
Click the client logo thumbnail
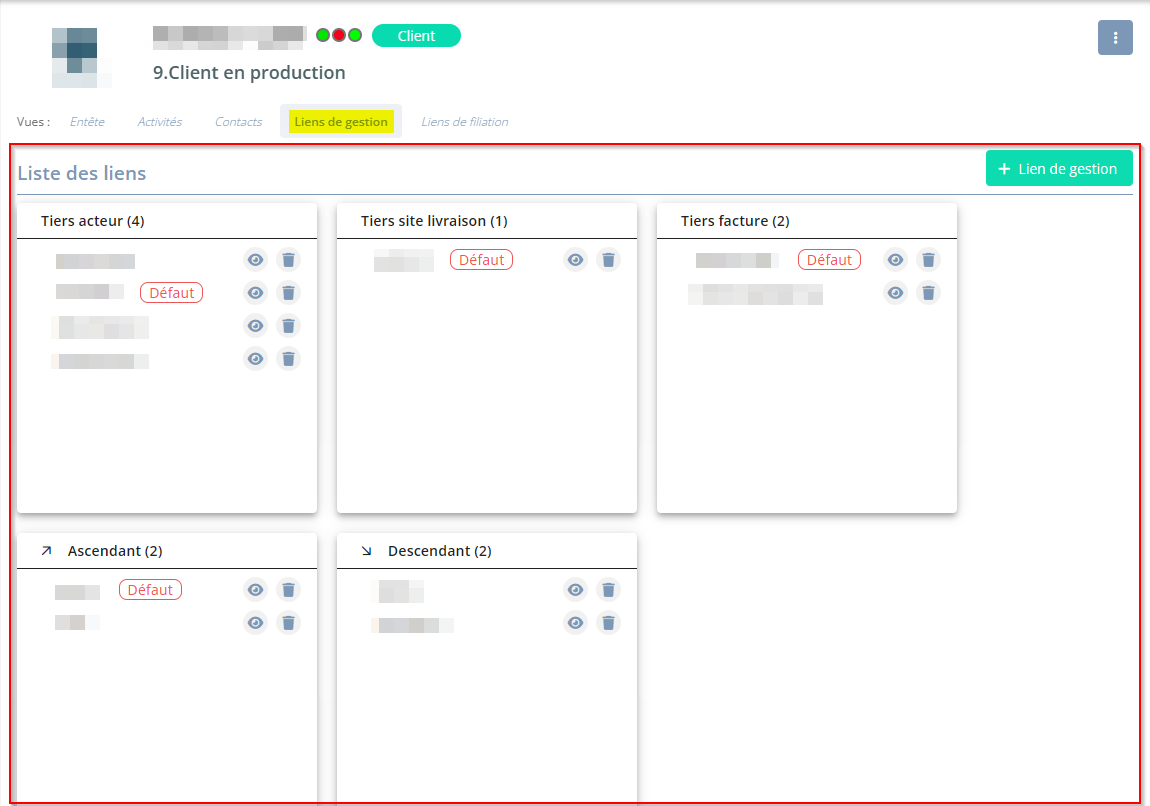[75, 57]
